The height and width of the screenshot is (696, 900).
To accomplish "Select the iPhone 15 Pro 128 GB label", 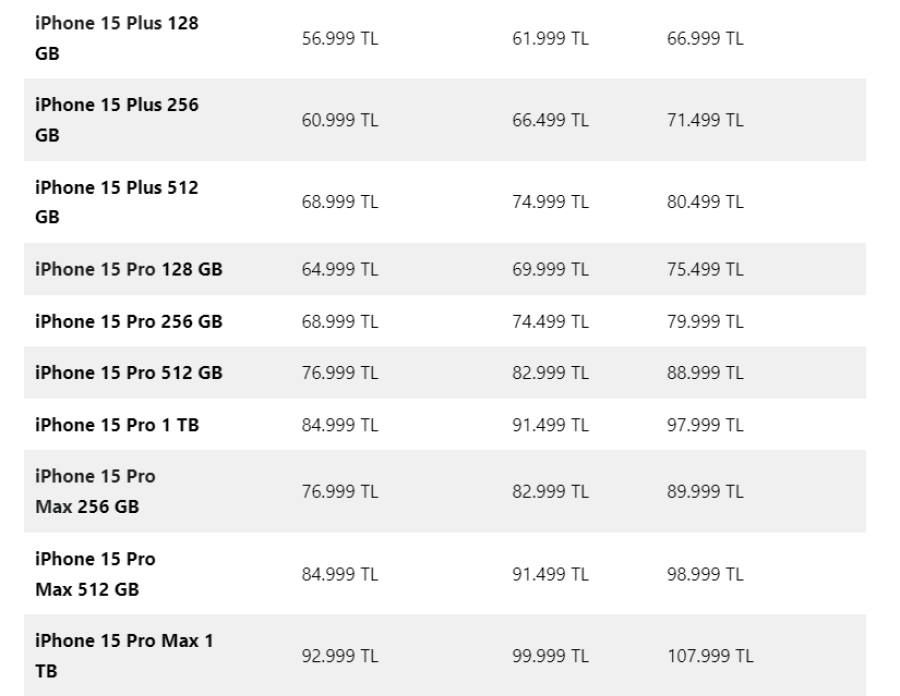I will [128, 269].
